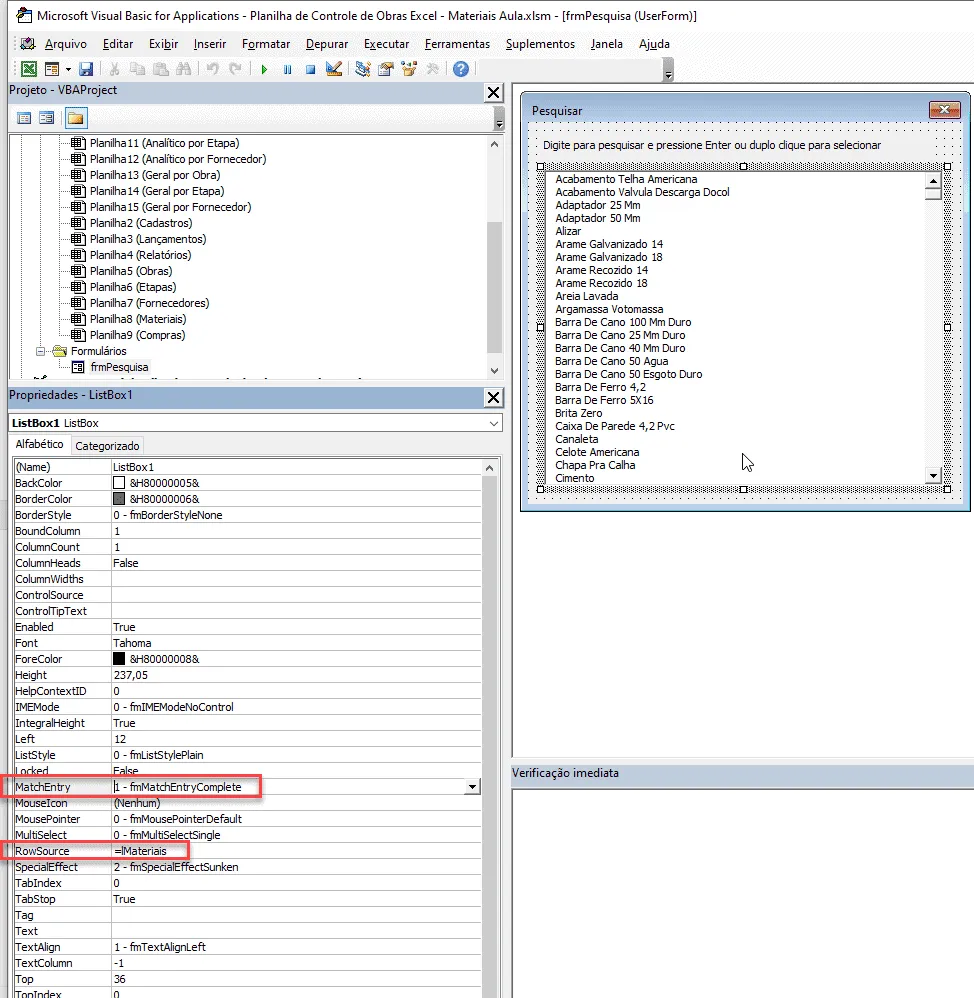
Task: Open the Depurar menu
Action: (327, 44)
